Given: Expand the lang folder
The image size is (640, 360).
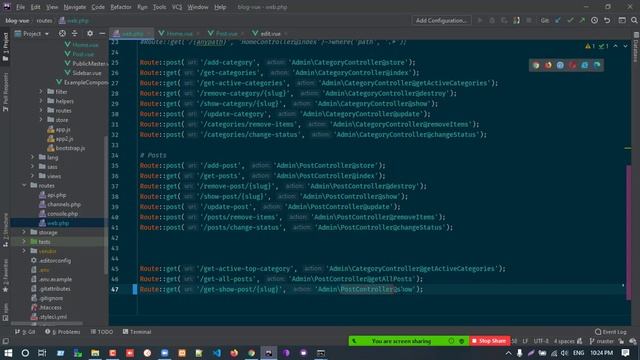Looking at the screenshot, I should tap(33, 157).
